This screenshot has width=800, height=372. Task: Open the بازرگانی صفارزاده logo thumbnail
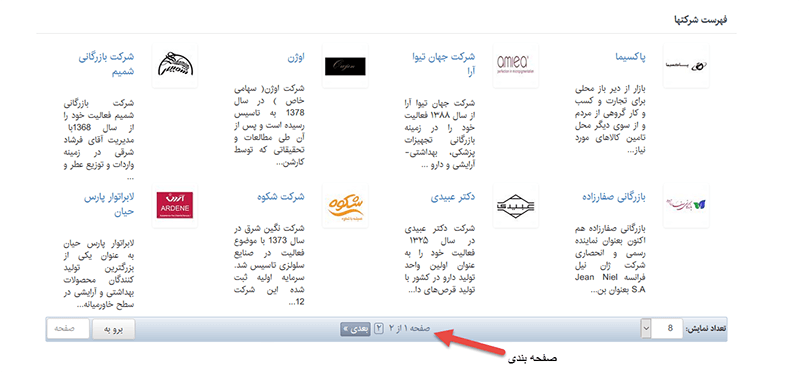(686, 206)
